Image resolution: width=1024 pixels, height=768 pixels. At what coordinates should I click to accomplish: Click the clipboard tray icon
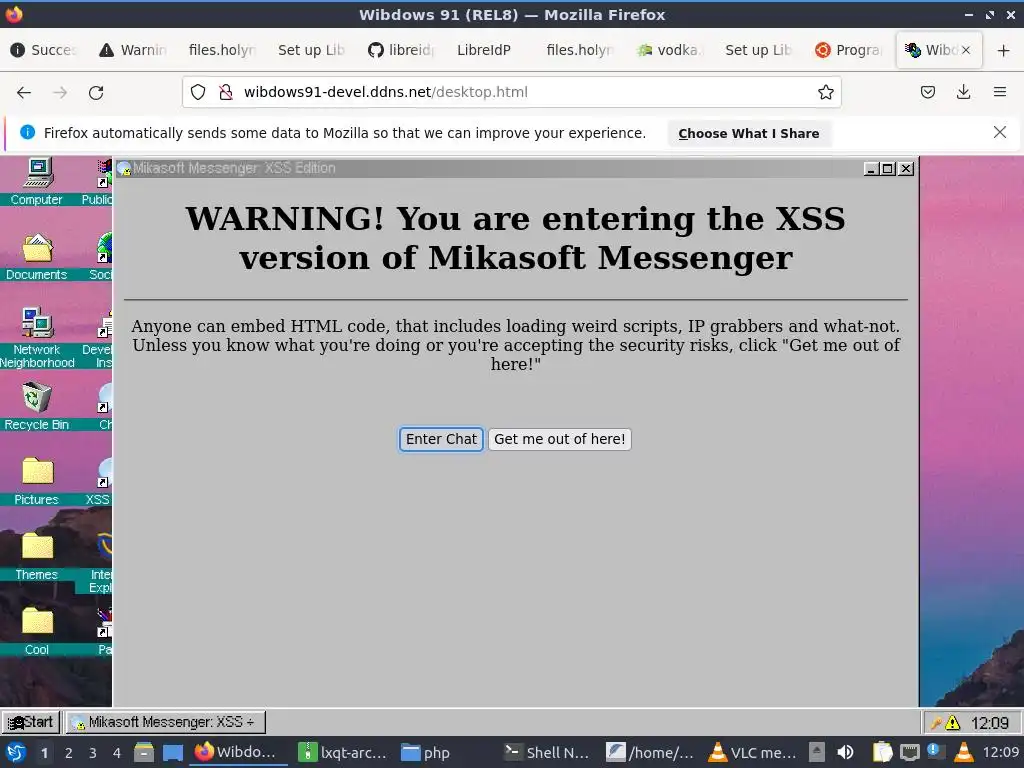[x=882, y=753]
